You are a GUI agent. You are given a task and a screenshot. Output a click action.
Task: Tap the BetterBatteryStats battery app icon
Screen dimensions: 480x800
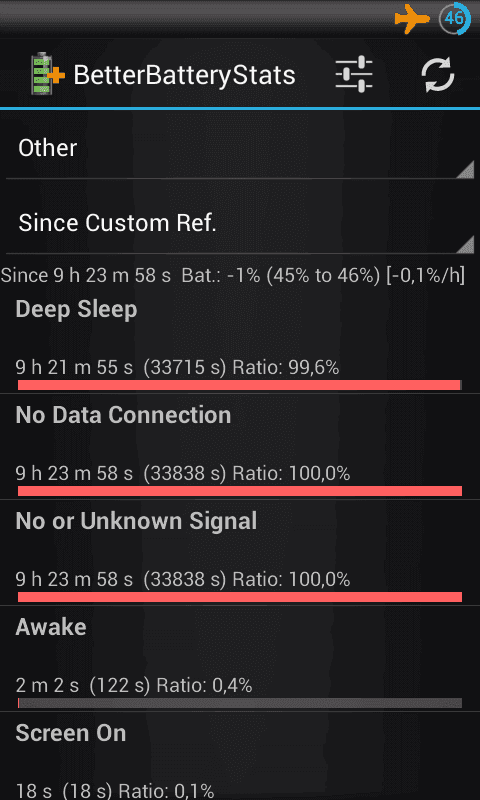click(47, 73)
